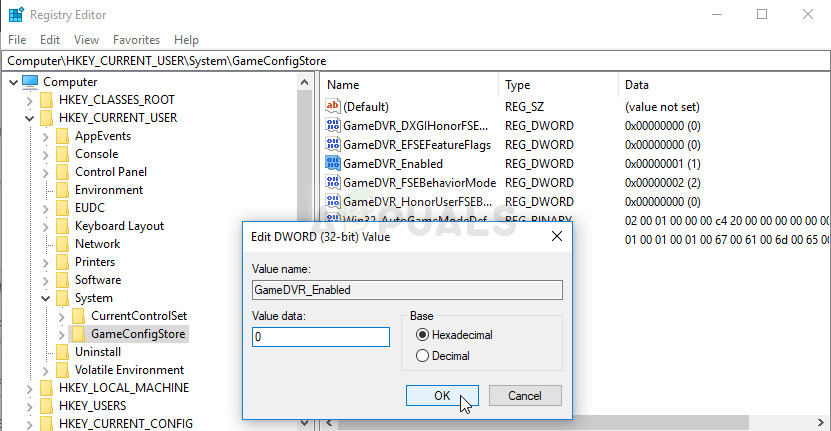Click the Computer icon in tree

point(30,82)
